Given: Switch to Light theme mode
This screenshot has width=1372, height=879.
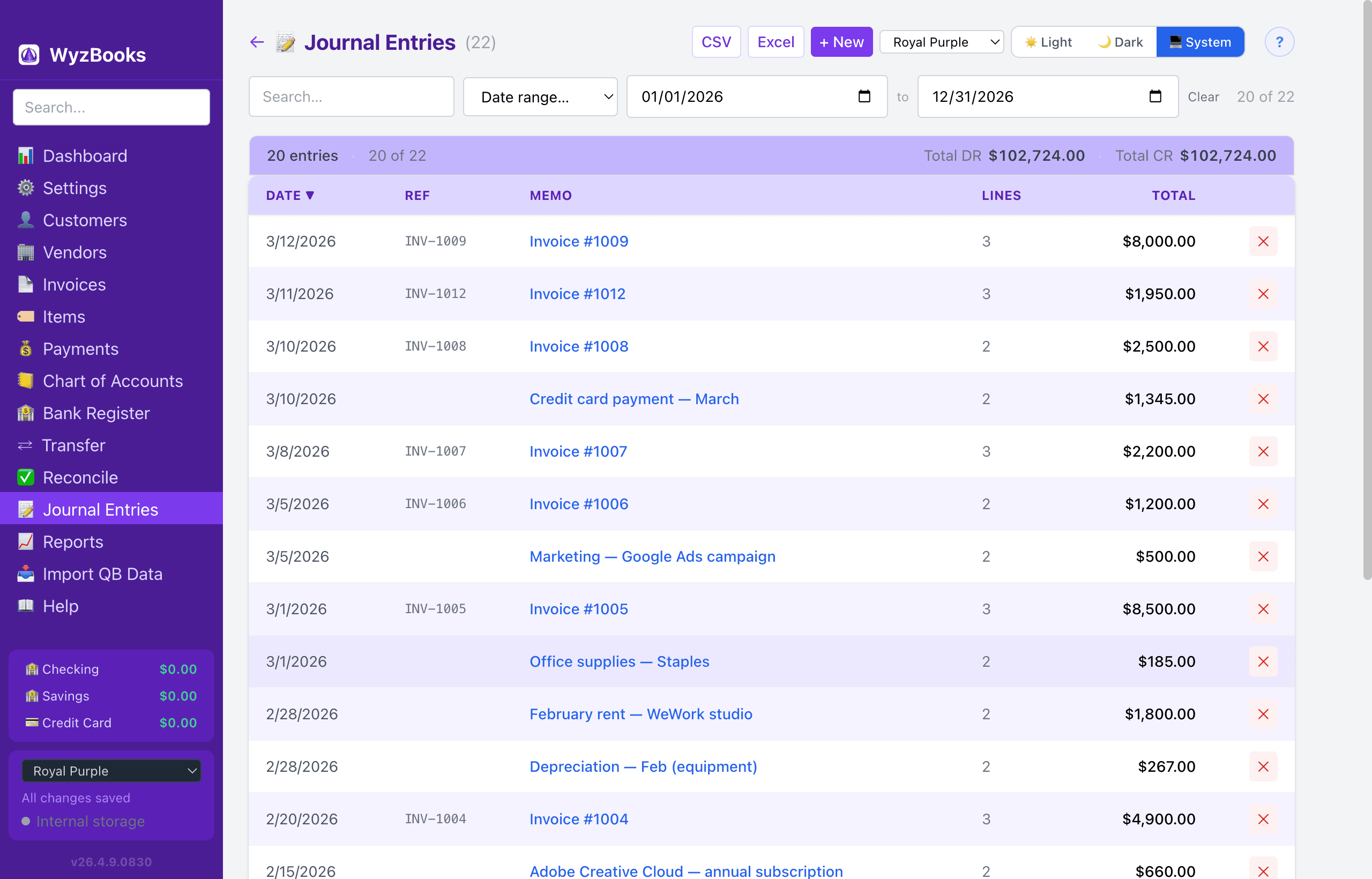Looking at the screenshot, I should [x=1048, y=42].
